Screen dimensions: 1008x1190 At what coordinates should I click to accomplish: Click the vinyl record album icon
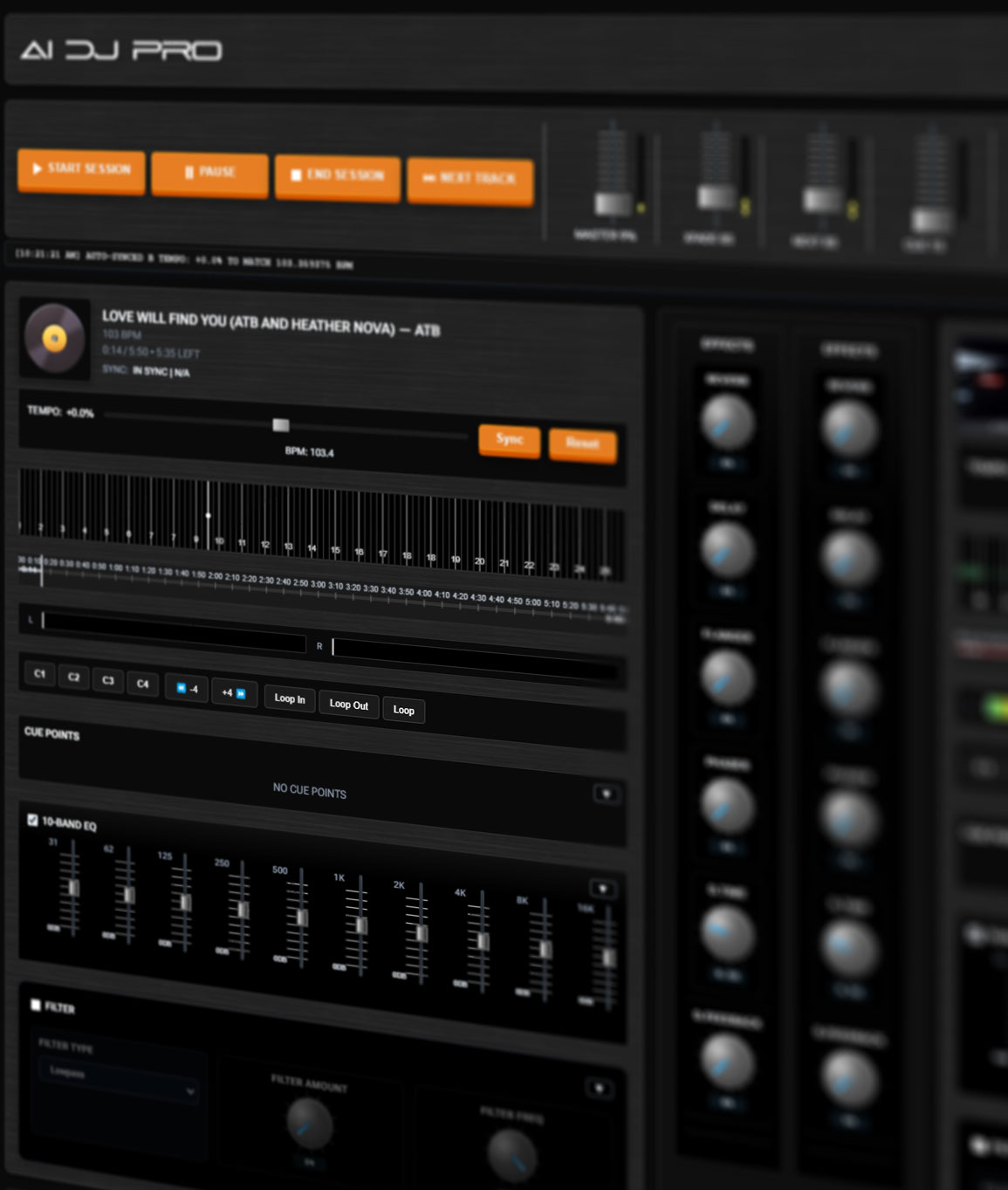55,339
